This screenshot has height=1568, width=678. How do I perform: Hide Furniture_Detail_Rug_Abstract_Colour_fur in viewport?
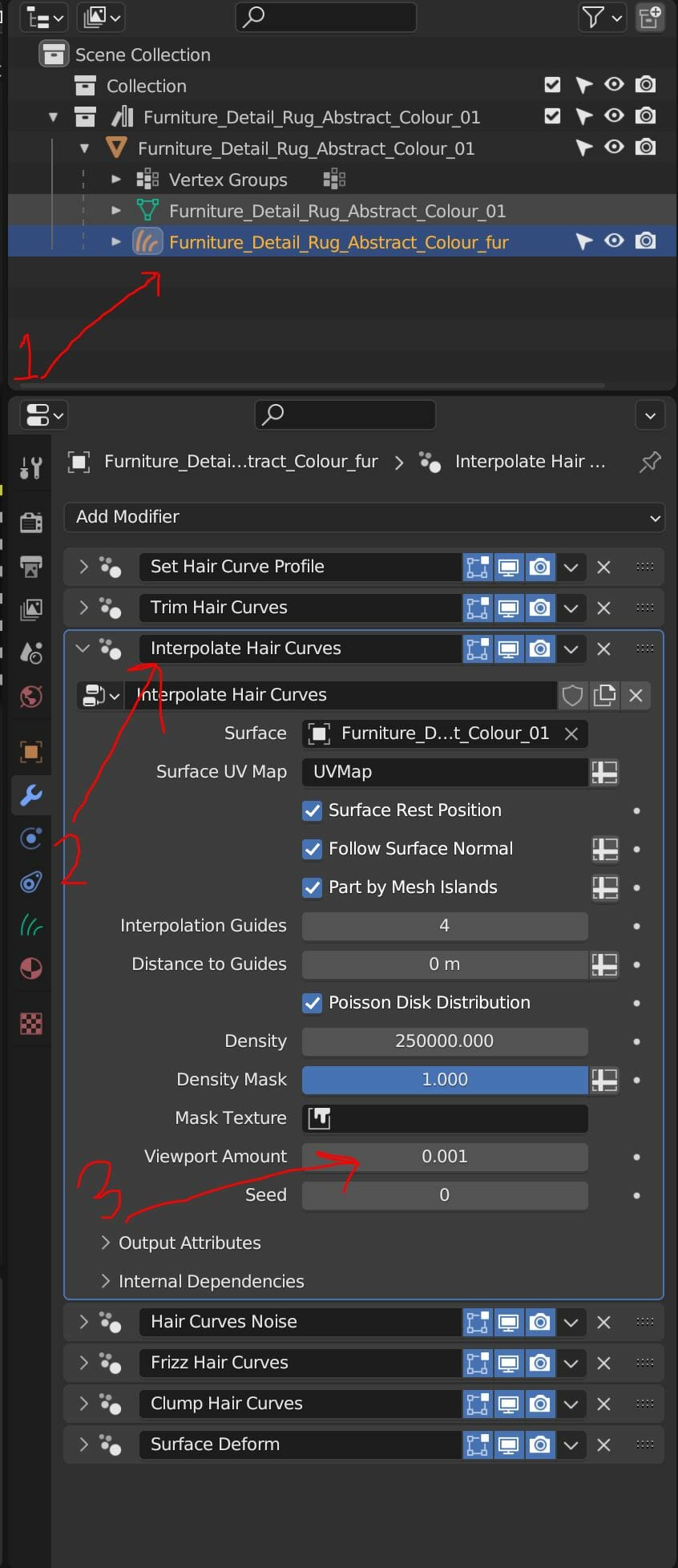coord(614,241)
